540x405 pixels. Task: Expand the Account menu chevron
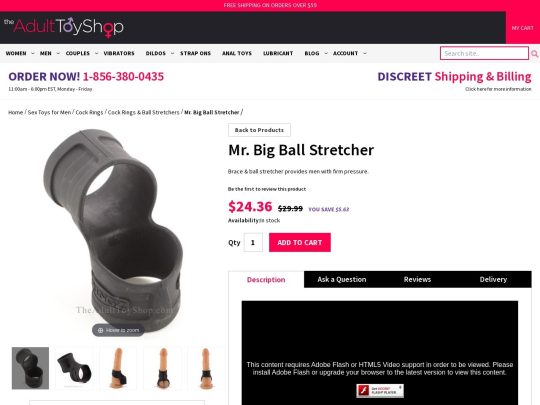click(x=365, y=53)
